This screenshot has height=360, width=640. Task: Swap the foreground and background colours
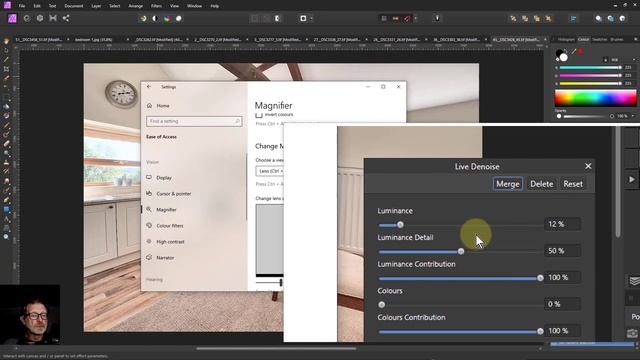[565, 50]
